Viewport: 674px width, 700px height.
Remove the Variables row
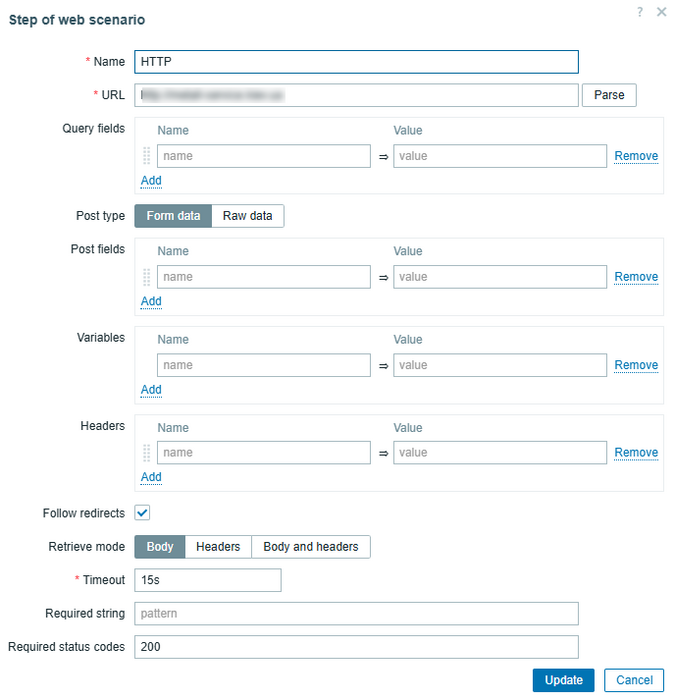point(636,365)
